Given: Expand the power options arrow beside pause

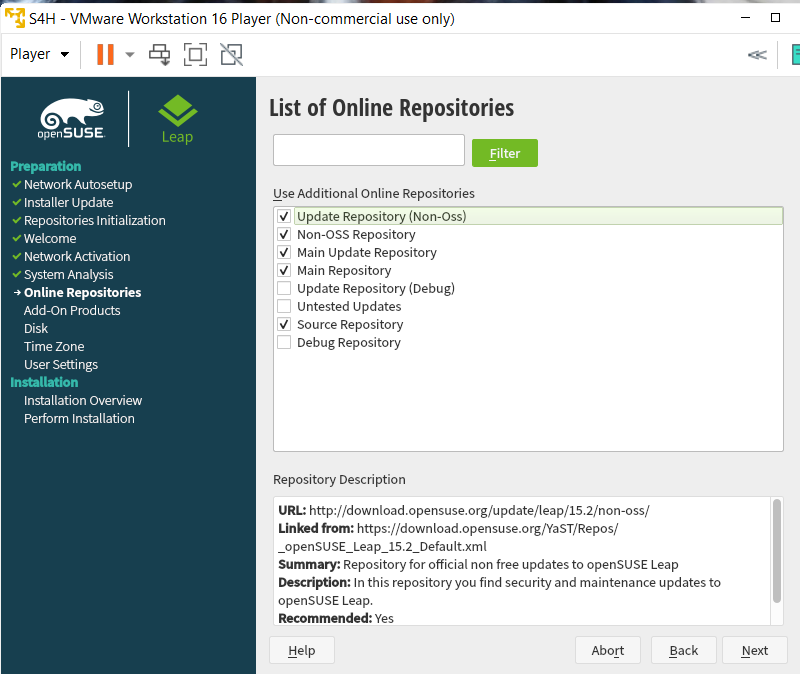Looking at the screenshot, I should [130, 54].
